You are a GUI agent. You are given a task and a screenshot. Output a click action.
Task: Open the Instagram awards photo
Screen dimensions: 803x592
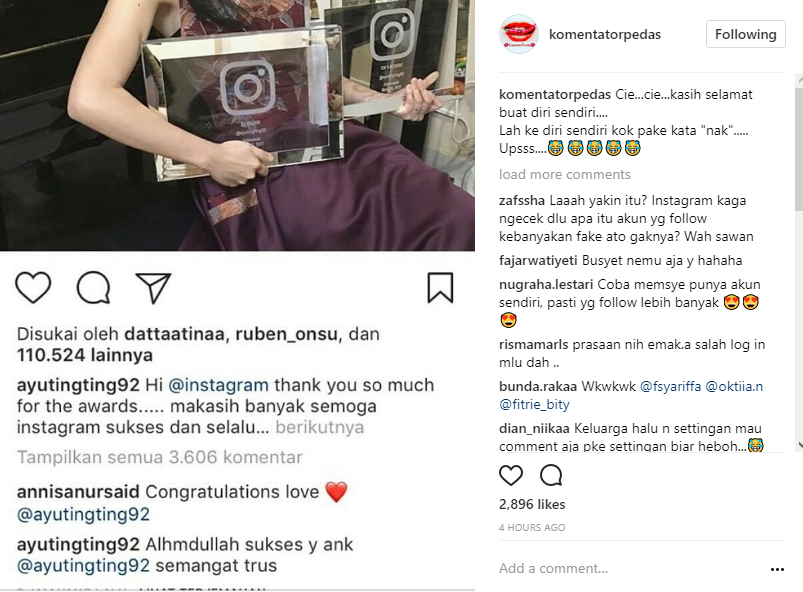click(237, 125)
